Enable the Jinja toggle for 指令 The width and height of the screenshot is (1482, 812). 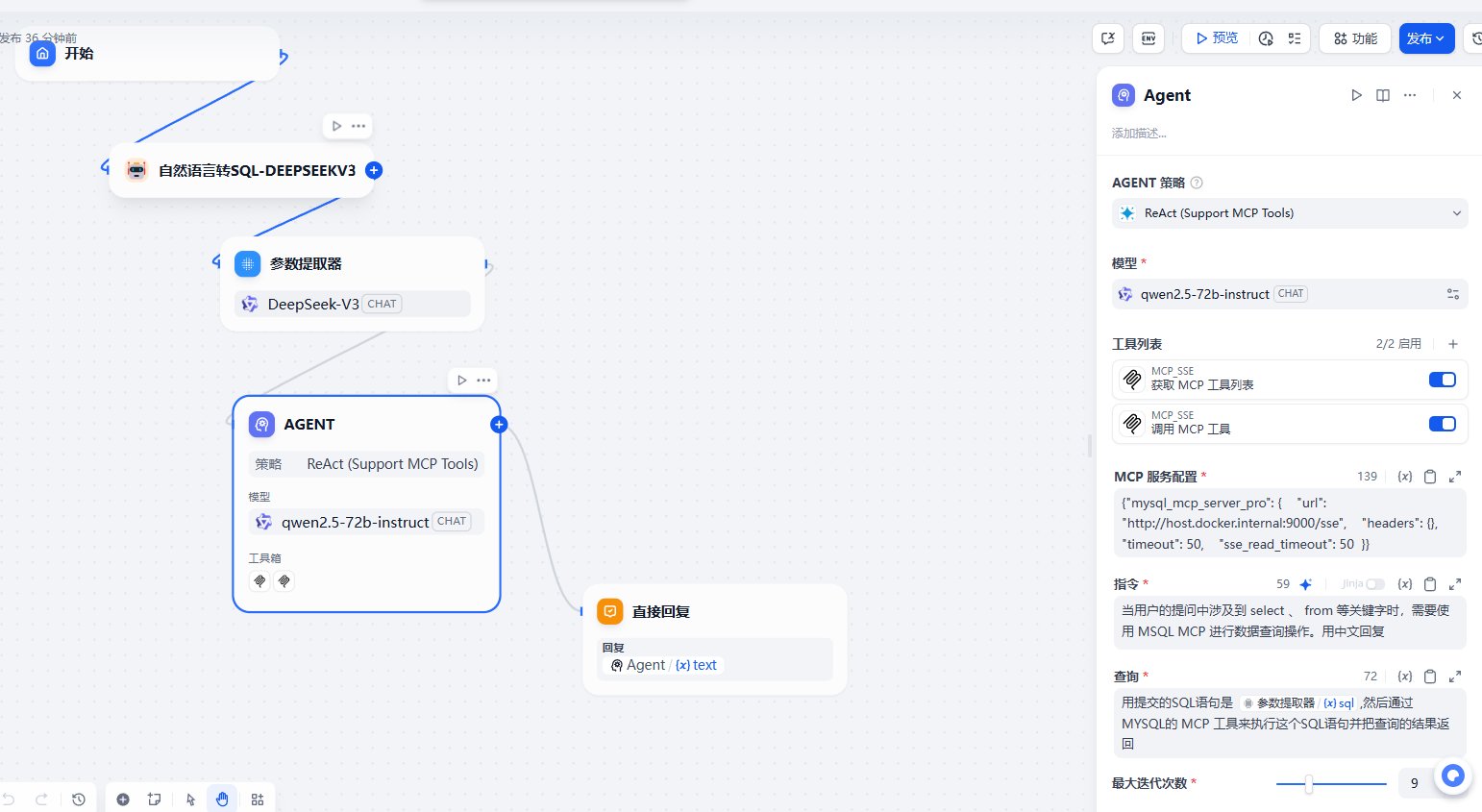coord(1375,584)
